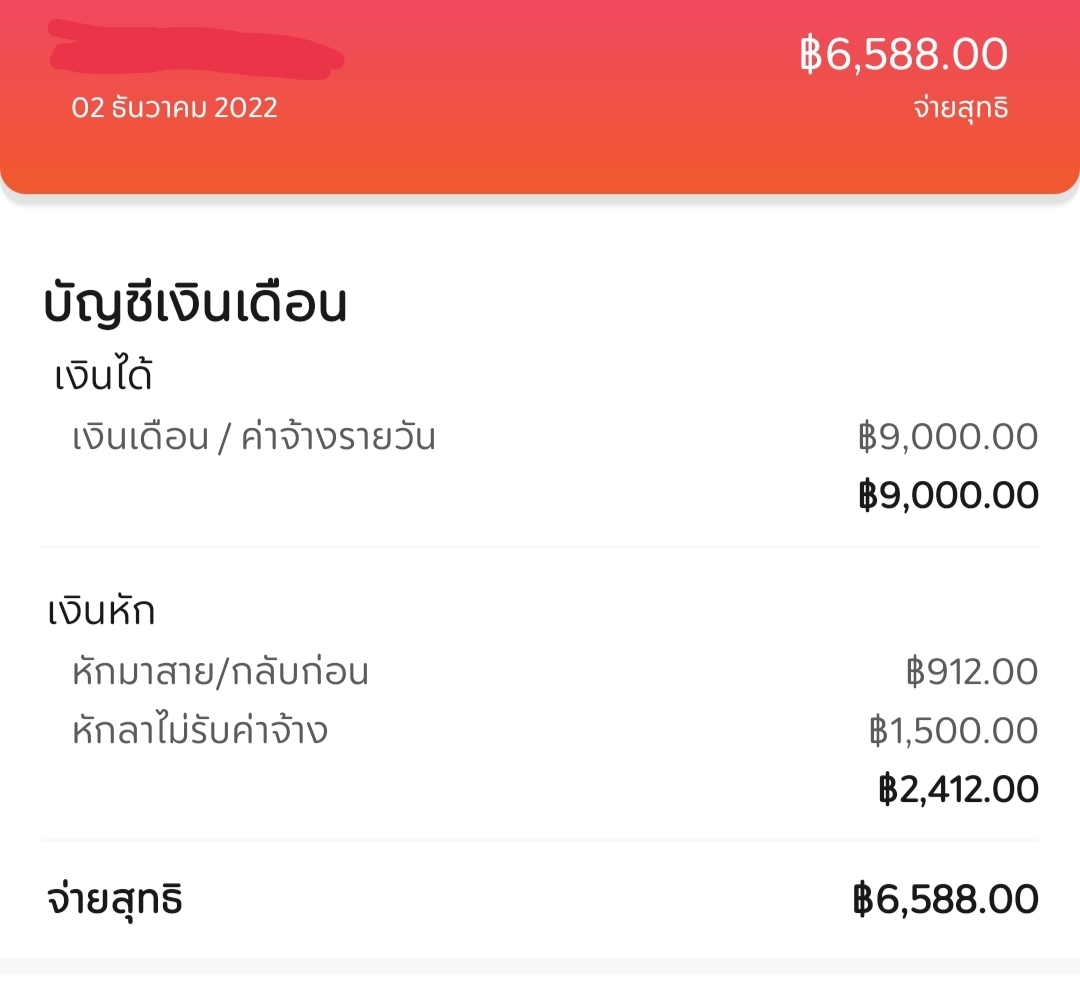Screen dimensions: 1080x994
Task: Tap the divider above net pay row
Action: [x=539, y=840]
